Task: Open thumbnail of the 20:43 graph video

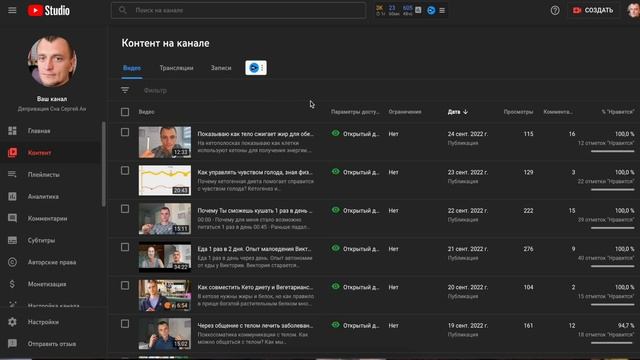Action: point(164,180)
